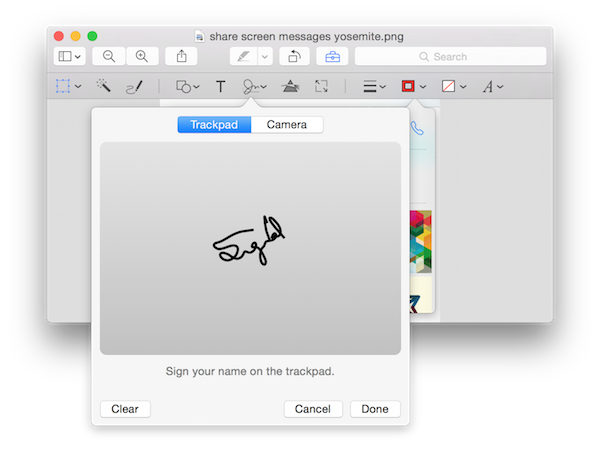Viewport: 600px width, 454px height.
Task: Open the Text Style font dropdown
Action: point(493,87)
